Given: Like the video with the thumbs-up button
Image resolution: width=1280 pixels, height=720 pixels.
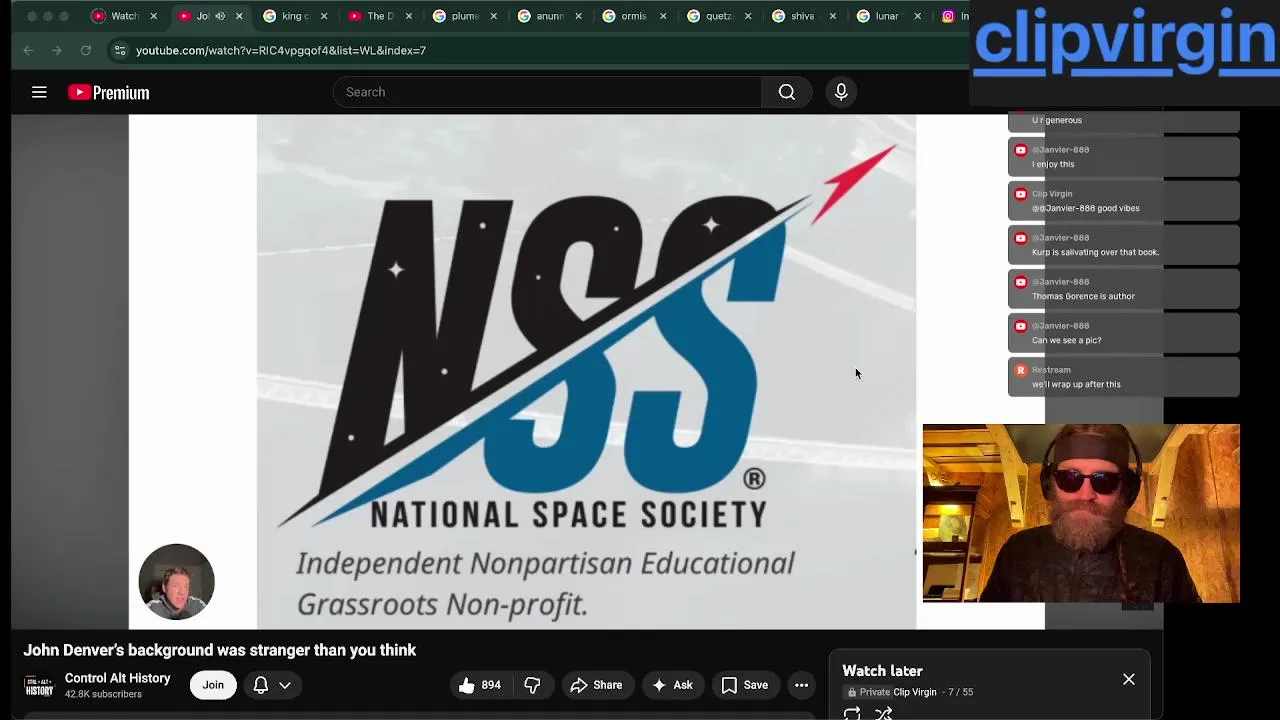Looking at the screenshot, I should pos(479,685).
